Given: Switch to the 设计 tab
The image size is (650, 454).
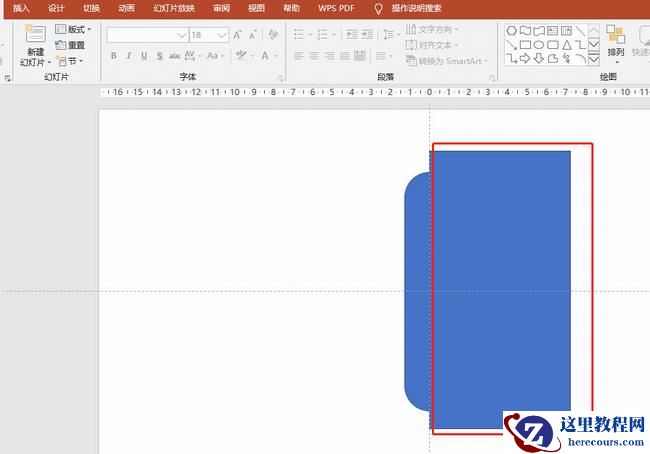Looking at the screenshot, I should coord(56,8).
